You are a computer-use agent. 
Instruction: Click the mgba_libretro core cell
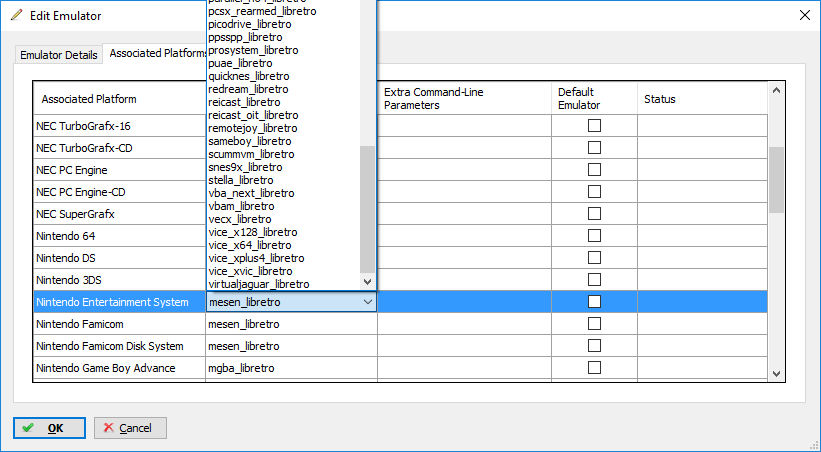[x=291, y=368]
